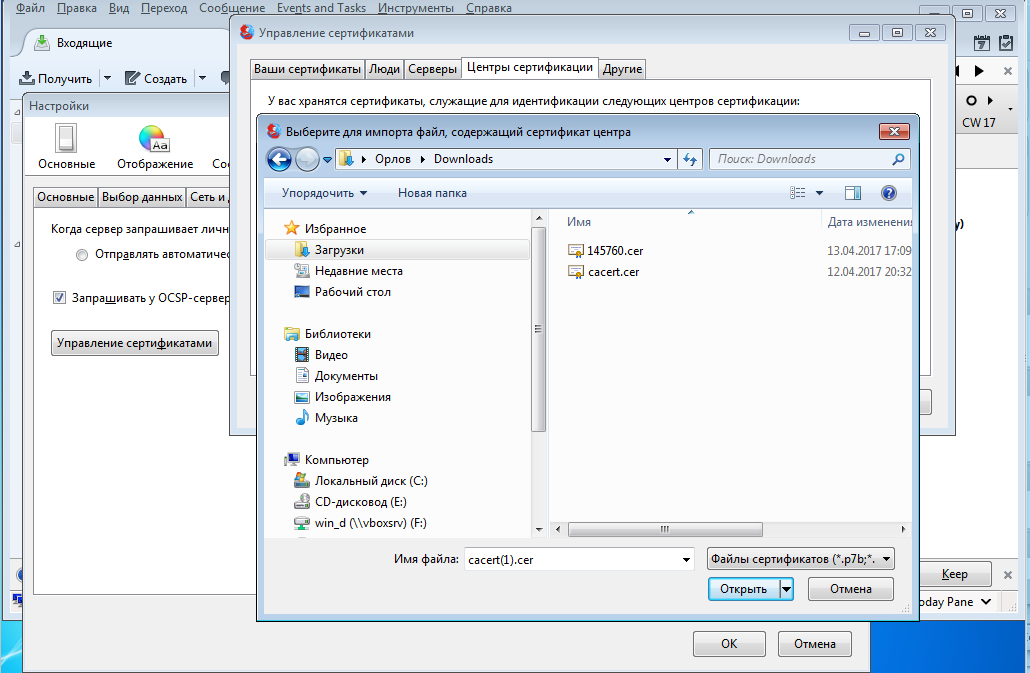Switch to Люди tab

pos(384,69)
